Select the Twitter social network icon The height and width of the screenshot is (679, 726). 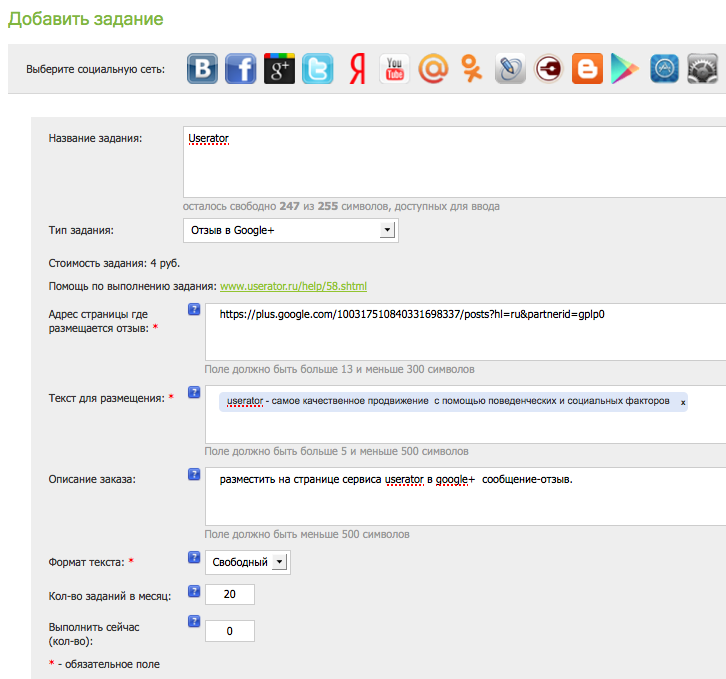pyautogui.click(x=318, y=69)
